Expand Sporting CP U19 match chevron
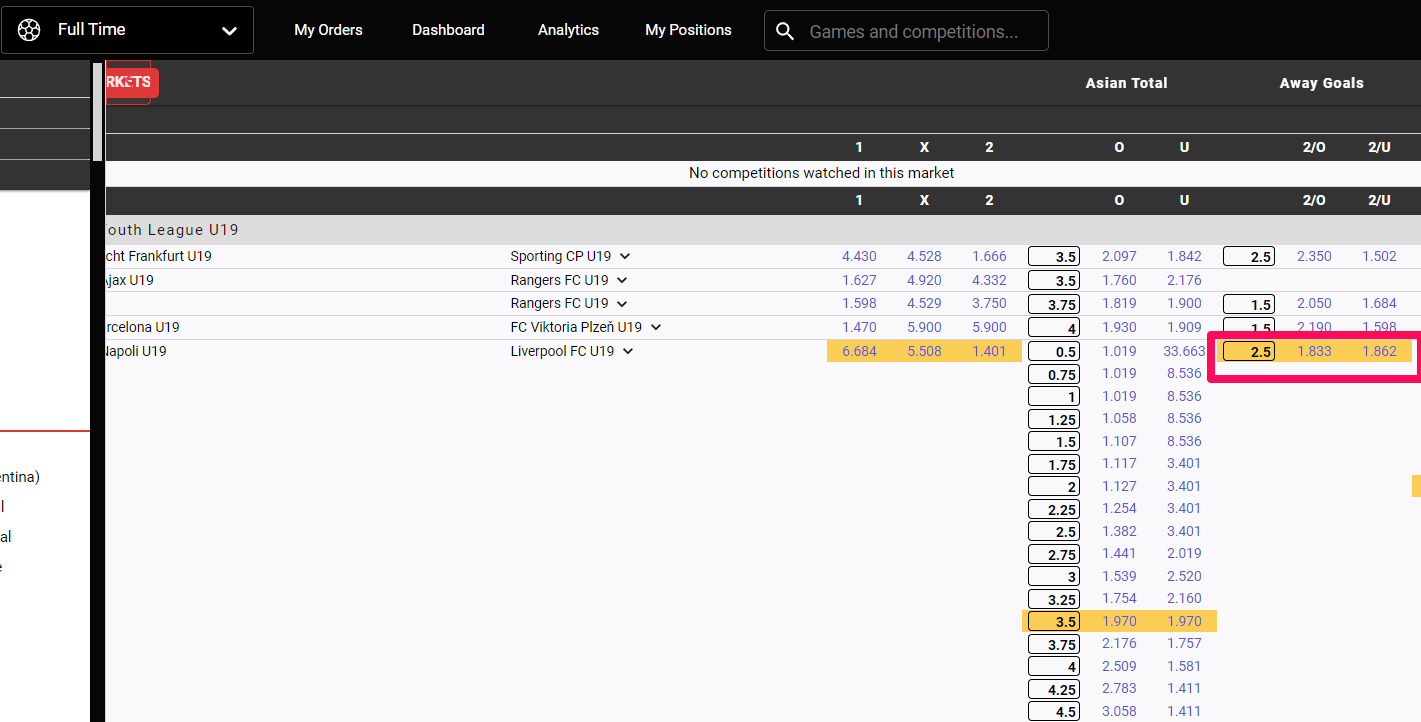 point(625,256)
